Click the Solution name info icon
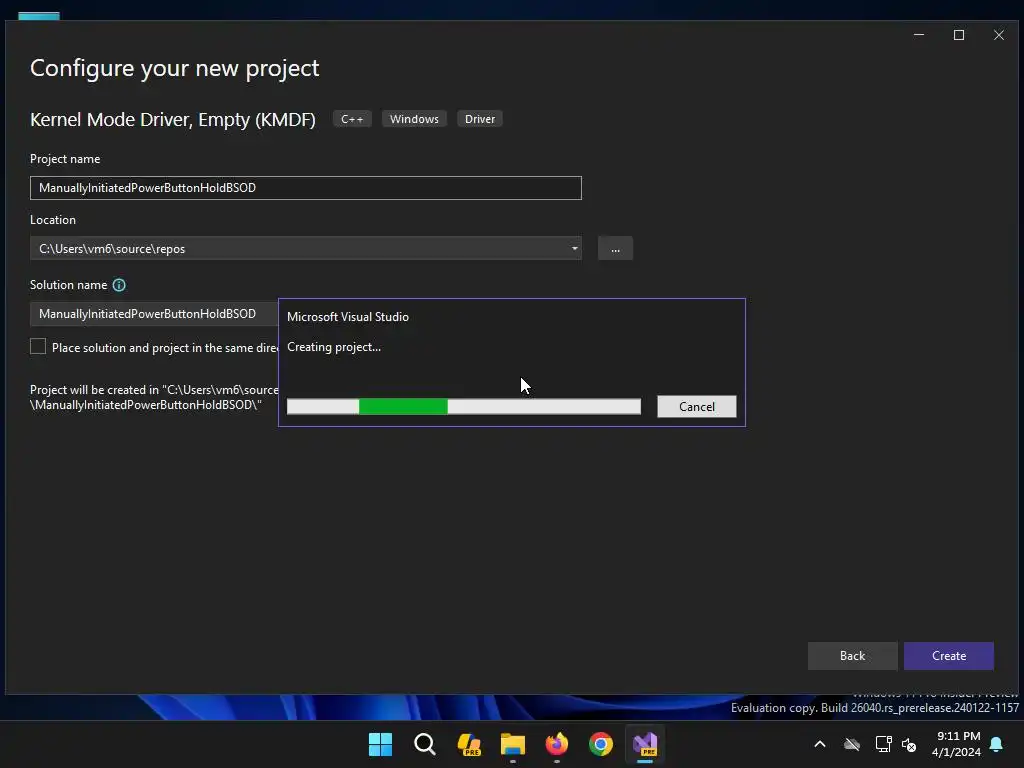This screenshot has height=768, width=1024. (119, 285)
